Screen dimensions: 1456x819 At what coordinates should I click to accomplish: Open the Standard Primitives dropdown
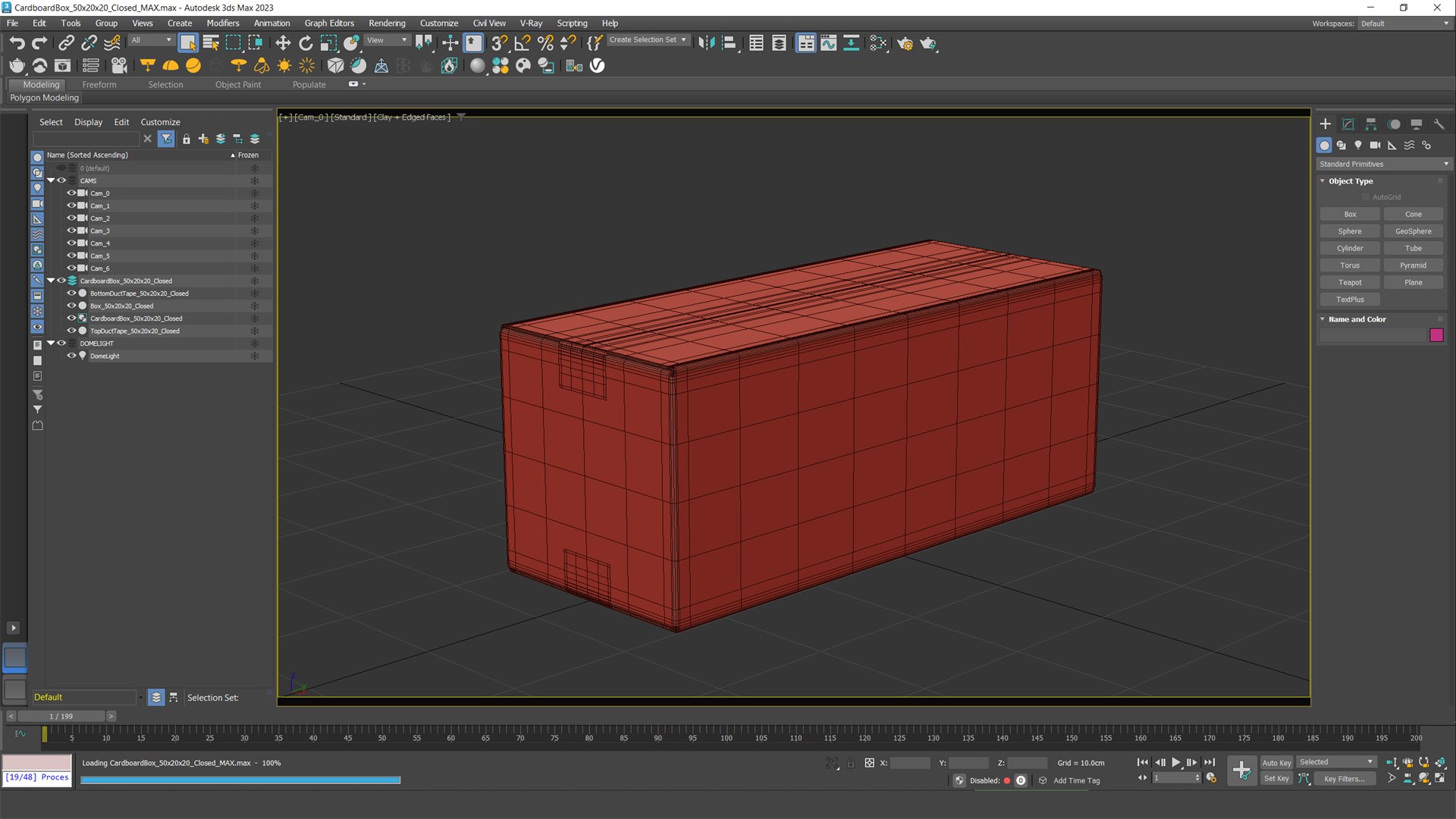coord(1383,164)
